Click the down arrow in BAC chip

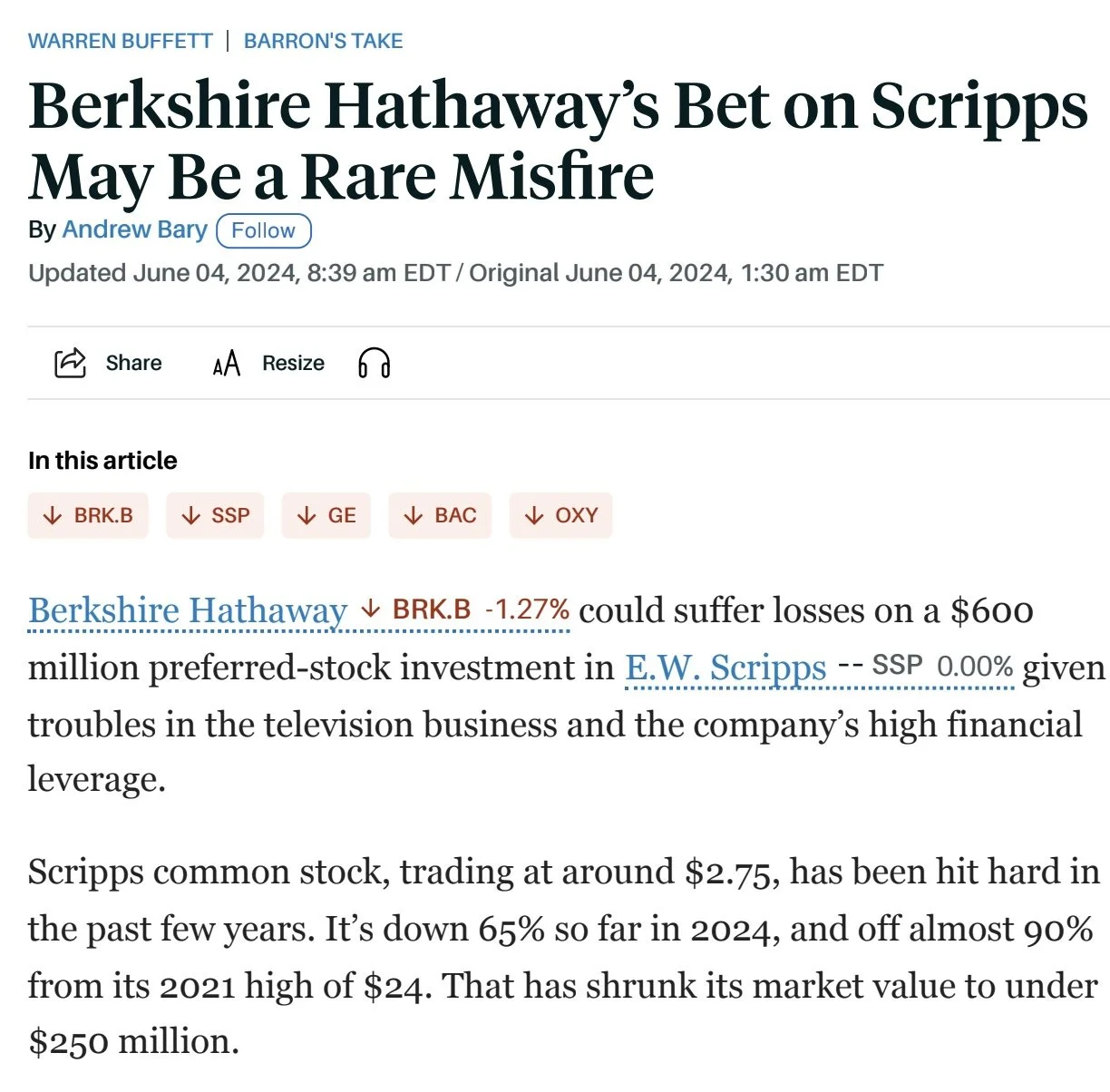414,515
